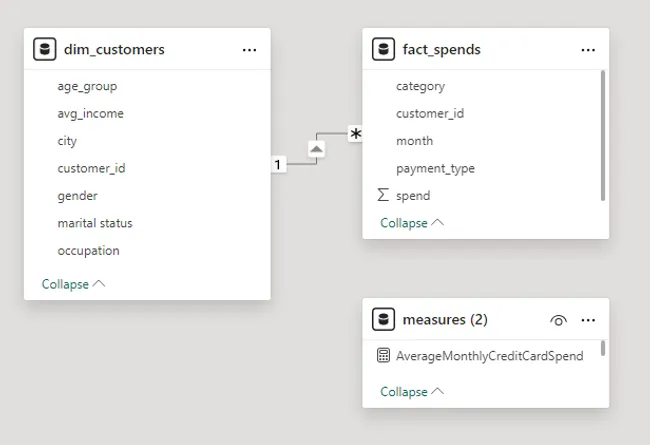Open more options for fact_spends table
Viewport: 650px width, 445px height.
click(588, 49)
